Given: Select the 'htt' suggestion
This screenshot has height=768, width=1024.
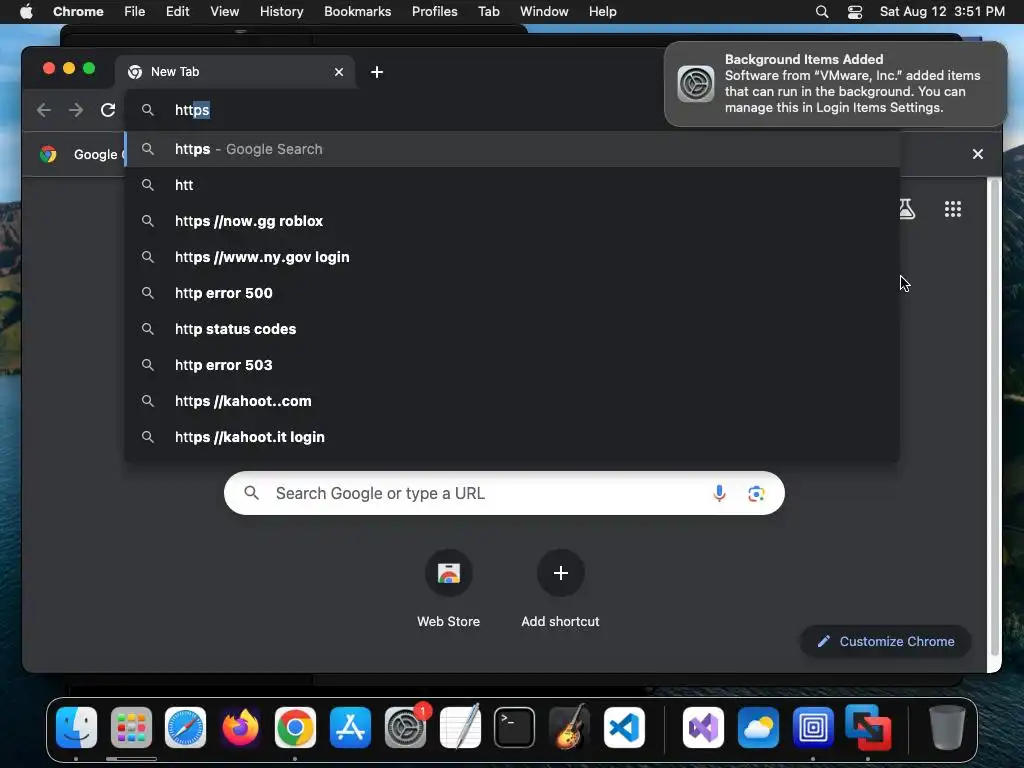Looking at the screenshot, I should [513, 185].
